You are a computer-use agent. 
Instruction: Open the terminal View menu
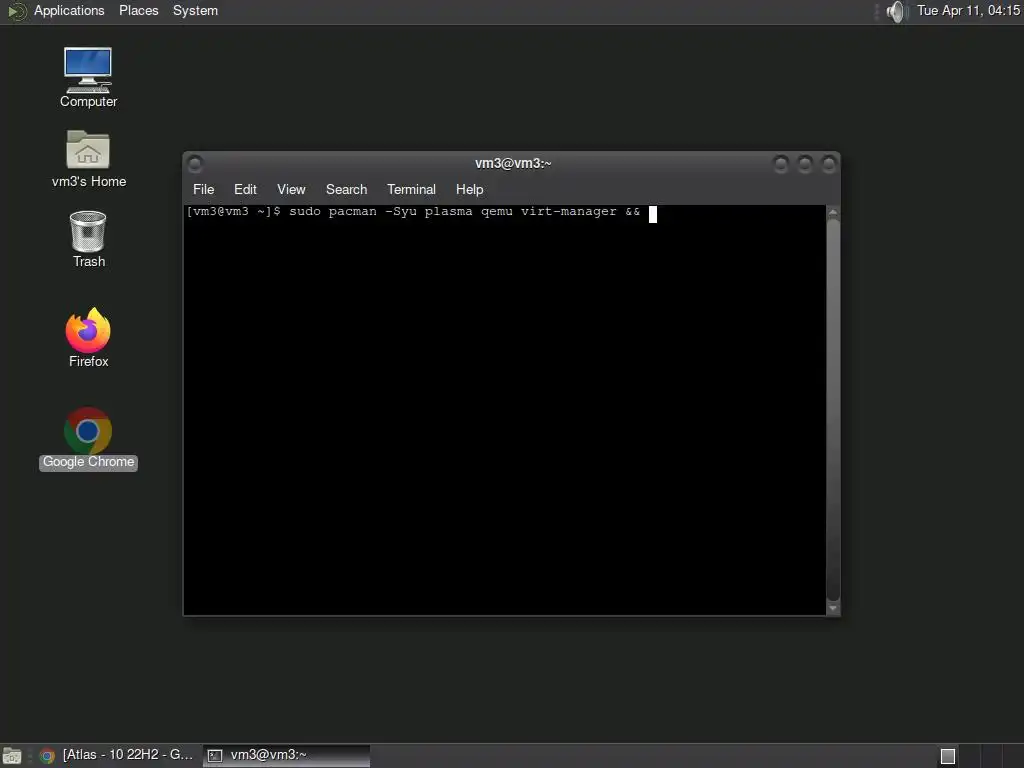tap(291, 189)
